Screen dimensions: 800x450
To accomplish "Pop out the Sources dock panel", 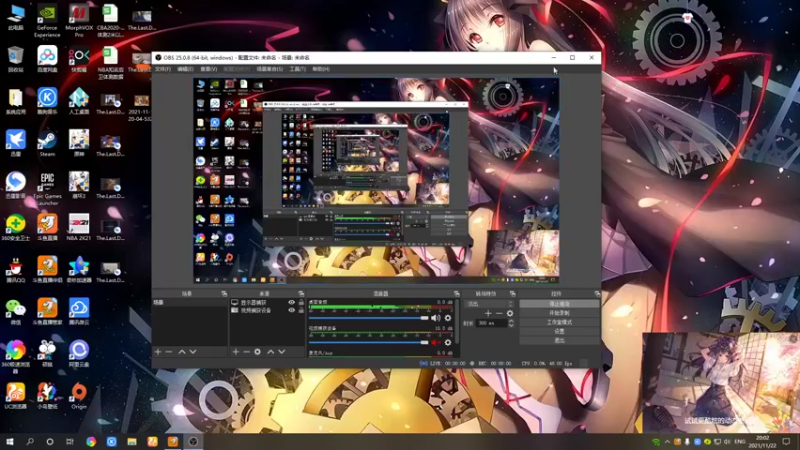I will 301,293.
